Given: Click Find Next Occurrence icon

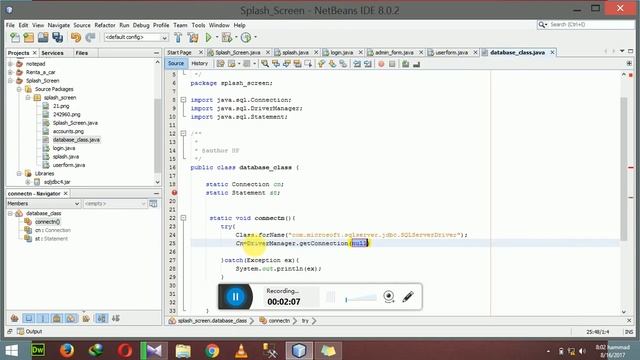Looking at the screenshot, I should pyautogui.click(x=287, y=64).
